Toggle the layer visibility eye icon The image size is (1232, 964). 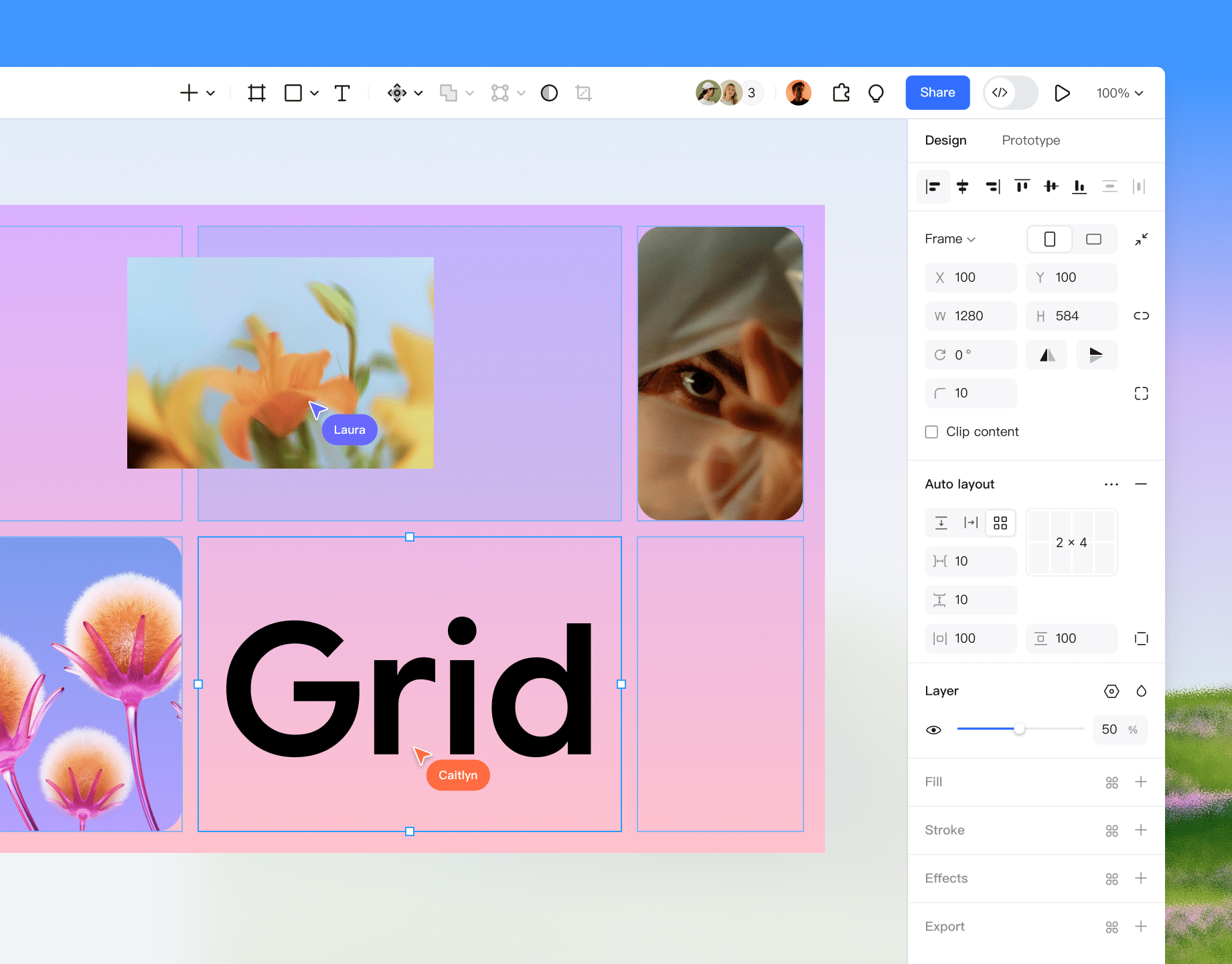933,730
